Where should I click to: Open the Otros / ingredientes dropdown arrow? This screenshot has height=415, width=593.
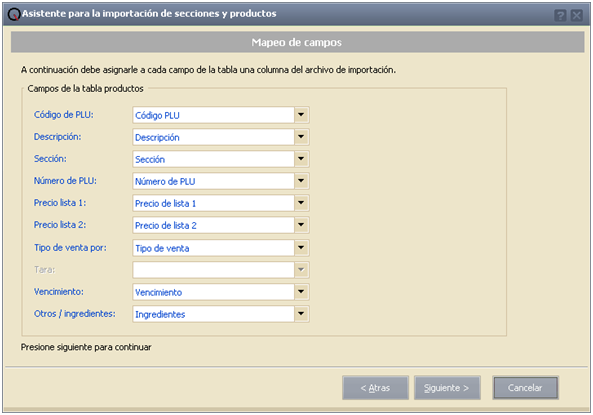coord(301,314)
